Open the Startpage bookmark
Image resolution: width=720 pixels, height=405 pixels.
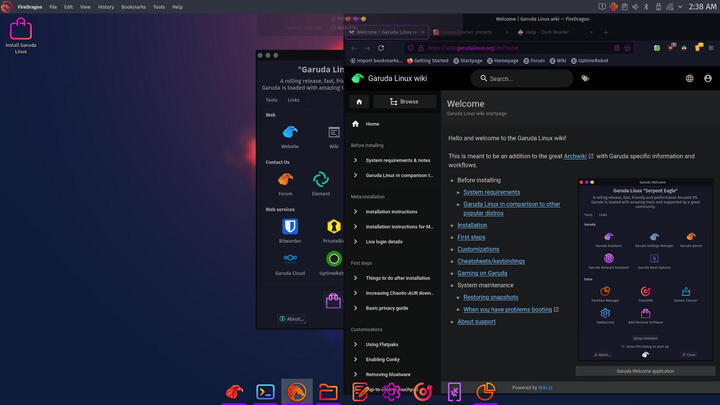tap(467, 61)
